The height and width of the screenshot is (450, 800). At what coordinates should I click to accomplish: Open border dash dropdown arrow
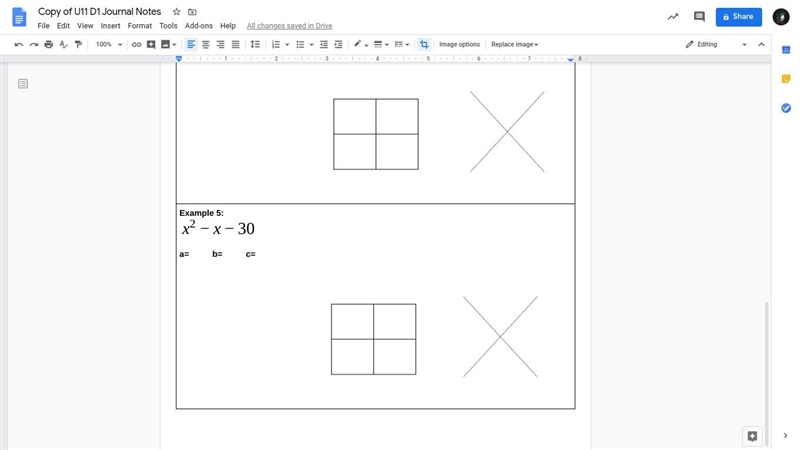point(407,45)
